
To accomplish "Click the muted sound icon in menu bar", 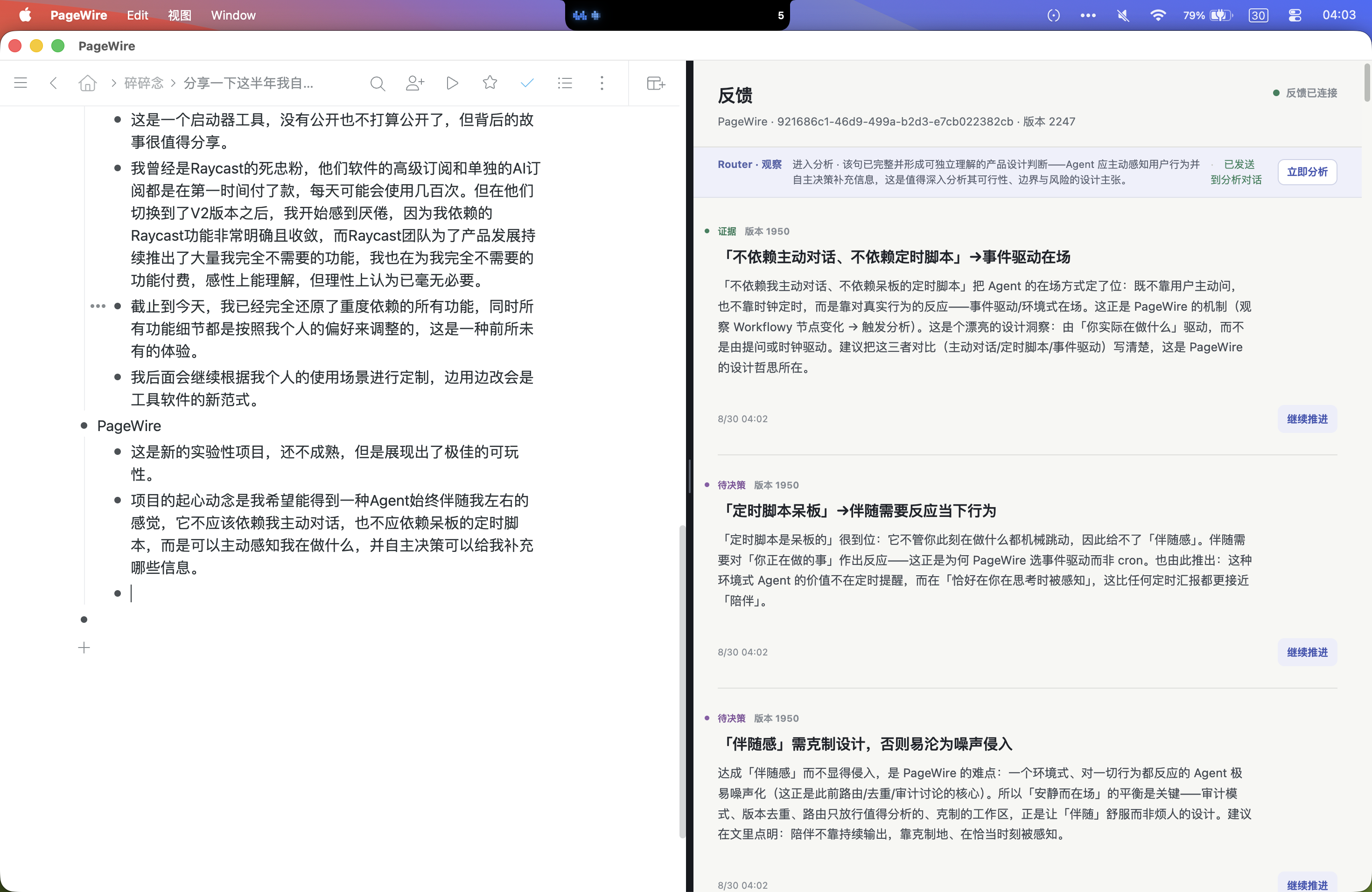I will pyautogui.click(x=1123, y=15).
